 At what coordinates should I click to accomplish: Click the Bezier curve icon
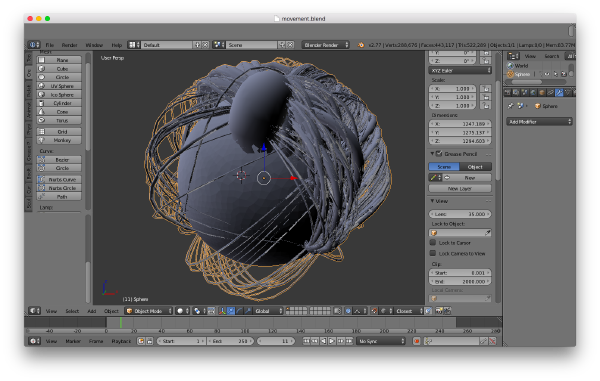pos(42,160)
